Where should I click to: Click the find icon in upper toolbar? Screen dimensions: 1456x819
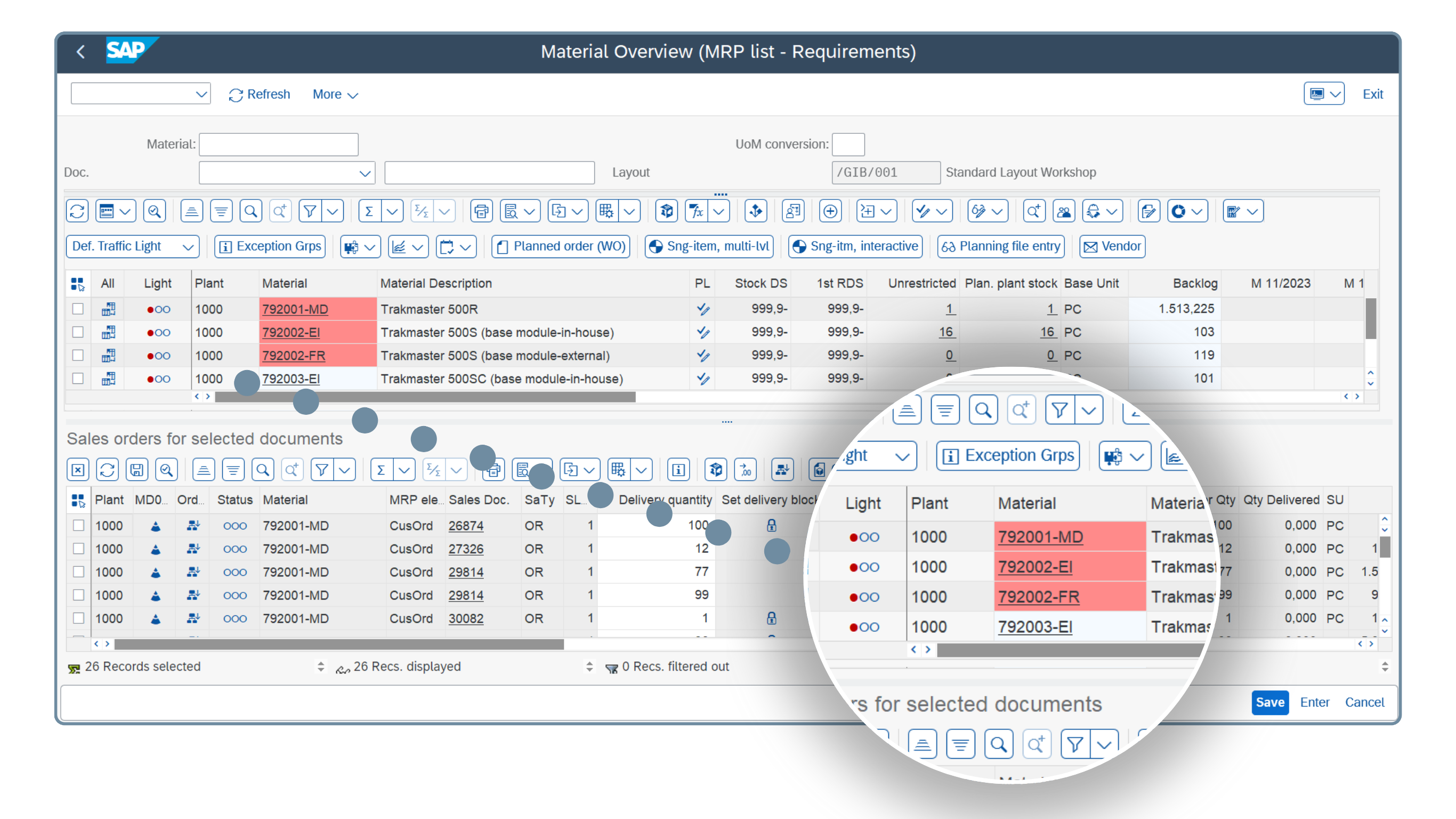pos(250,212)
